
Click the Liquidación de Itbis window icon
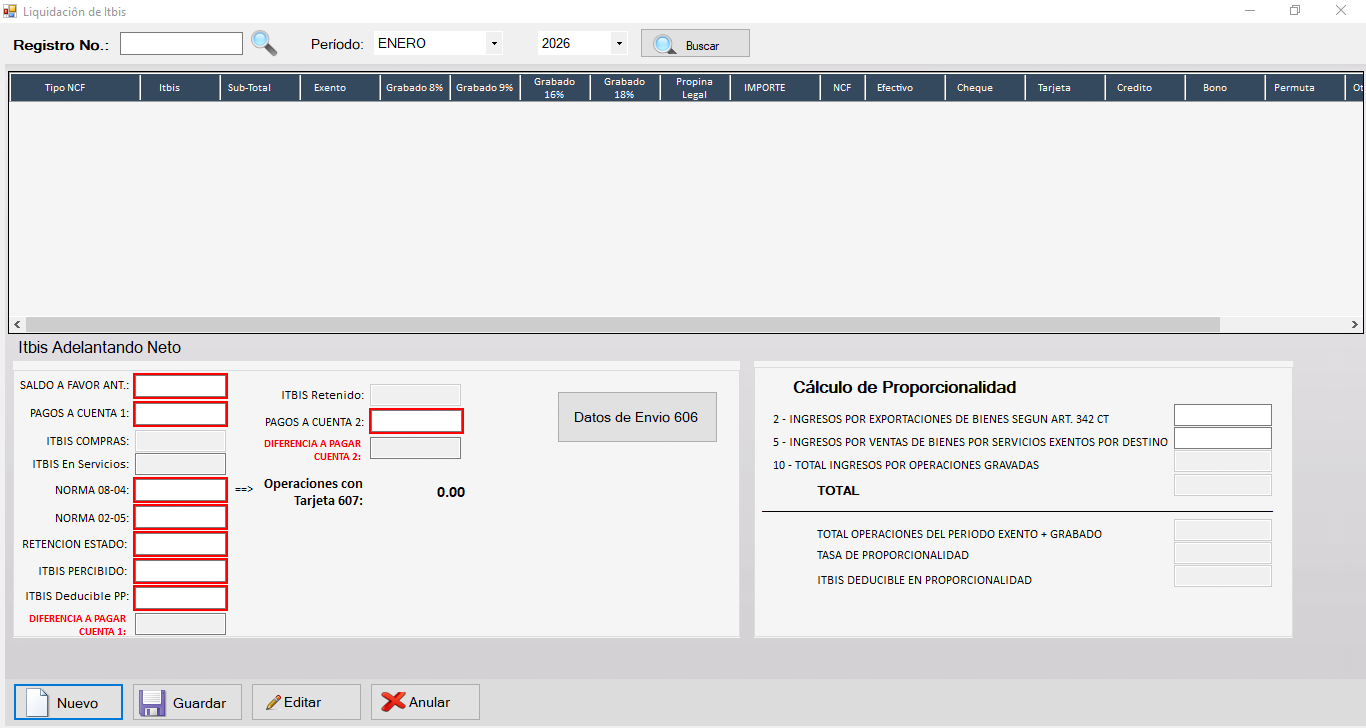point(11,11)
